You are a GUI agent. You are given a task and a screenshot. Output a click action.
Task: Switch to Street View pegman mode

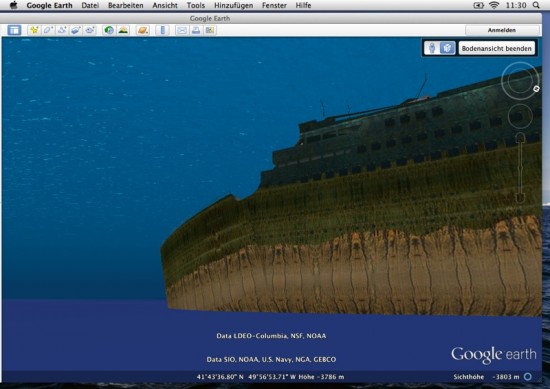pos(432,48)
